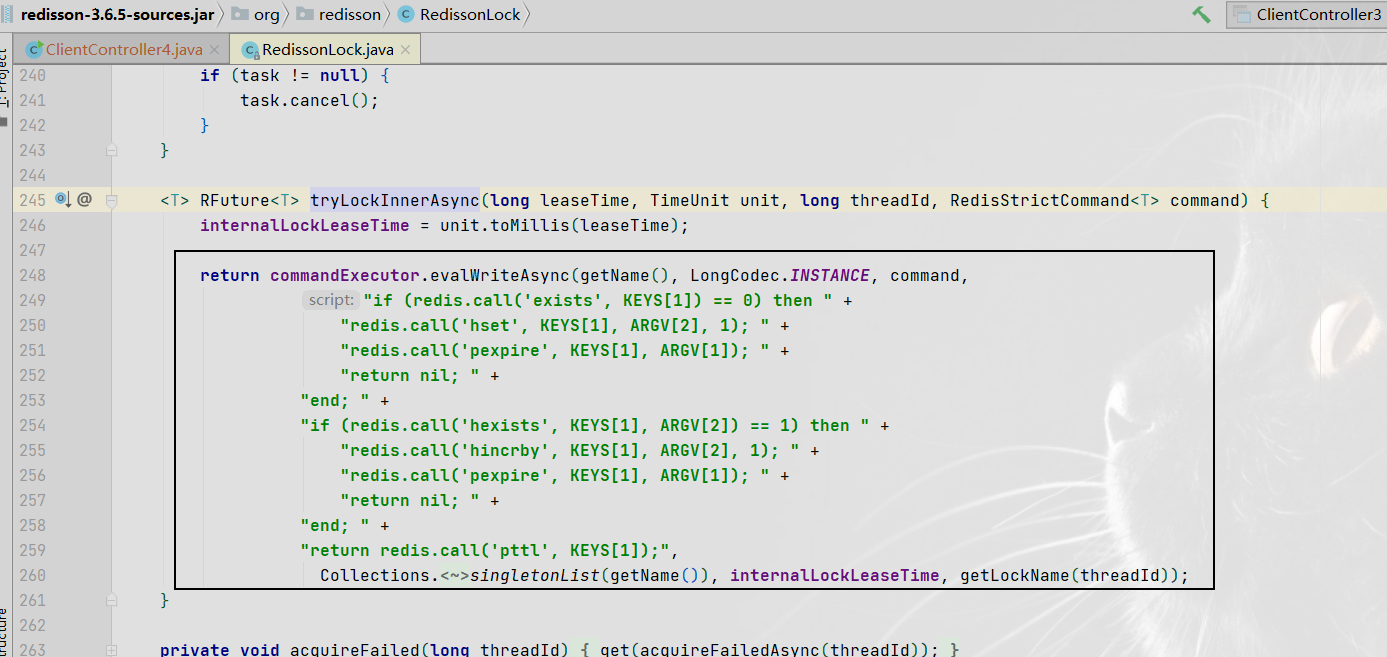Image resolution: width=1387 pixels, height=657 pixels.
Task: Expand the folded acquireFailed method on line 263
Action: pos(112,650)
